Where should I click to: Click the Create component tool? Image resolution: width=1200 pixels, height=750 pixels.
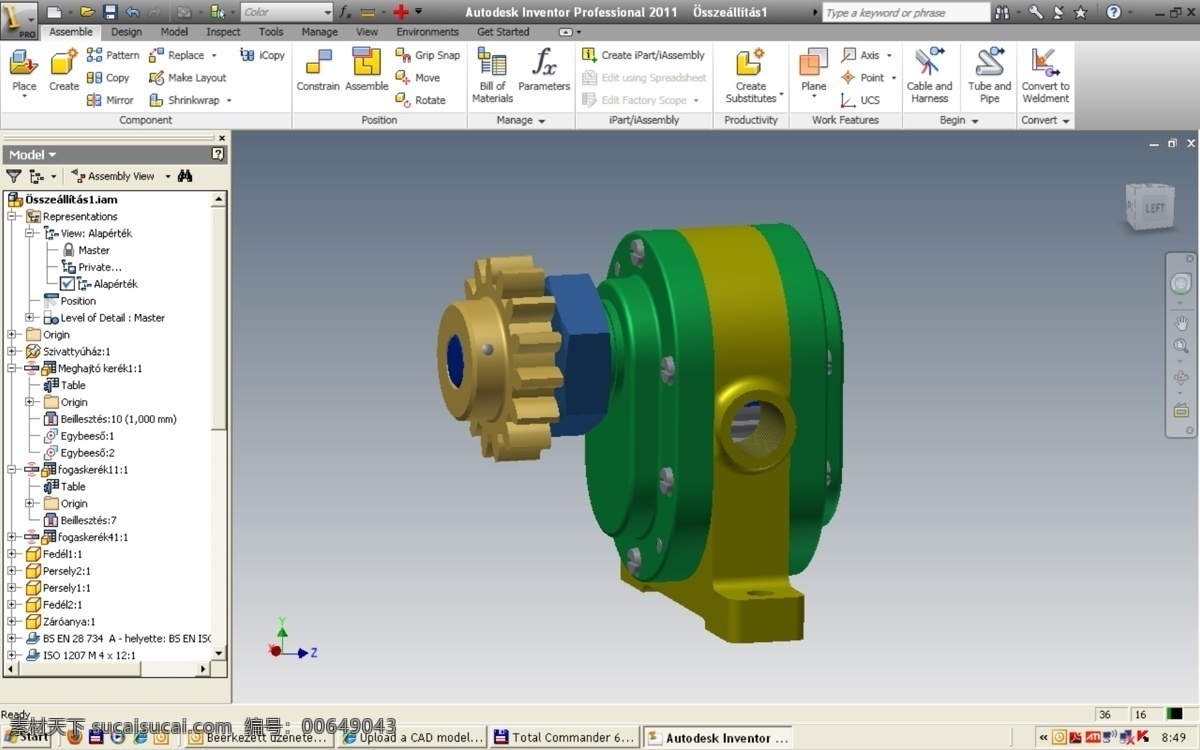[64, 70]
